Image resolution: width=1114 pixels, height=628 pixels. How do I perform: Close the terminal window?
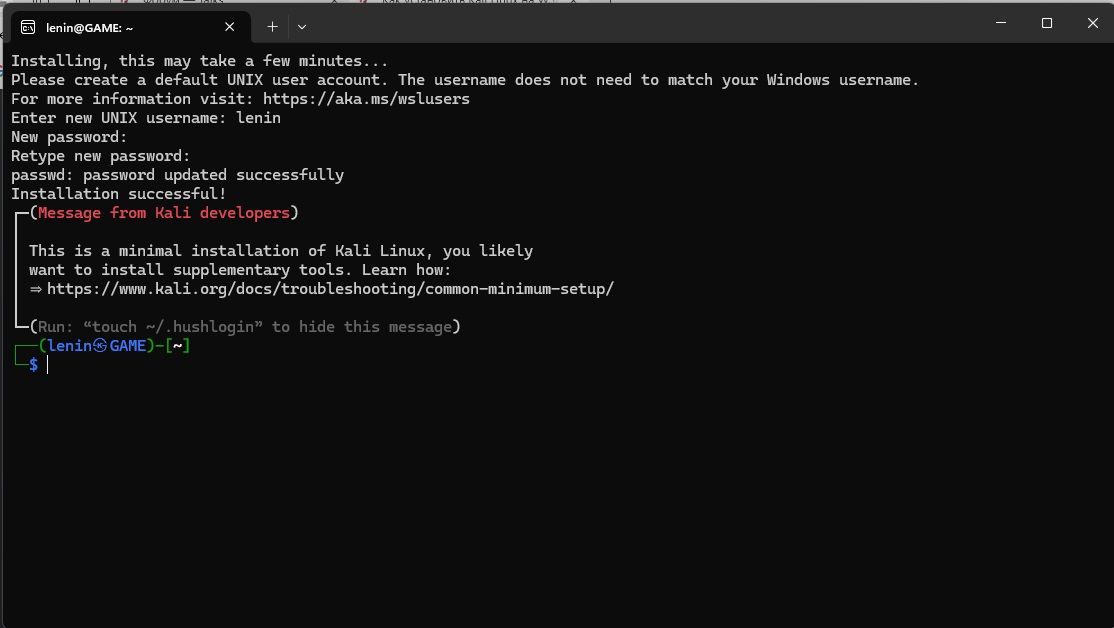click(1093, 23)
